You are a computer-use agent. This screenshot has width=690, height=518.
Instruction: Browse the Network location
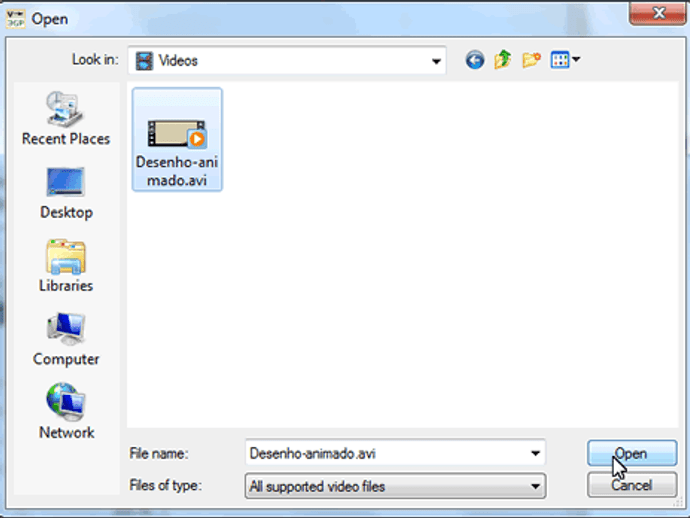point(66,411)
